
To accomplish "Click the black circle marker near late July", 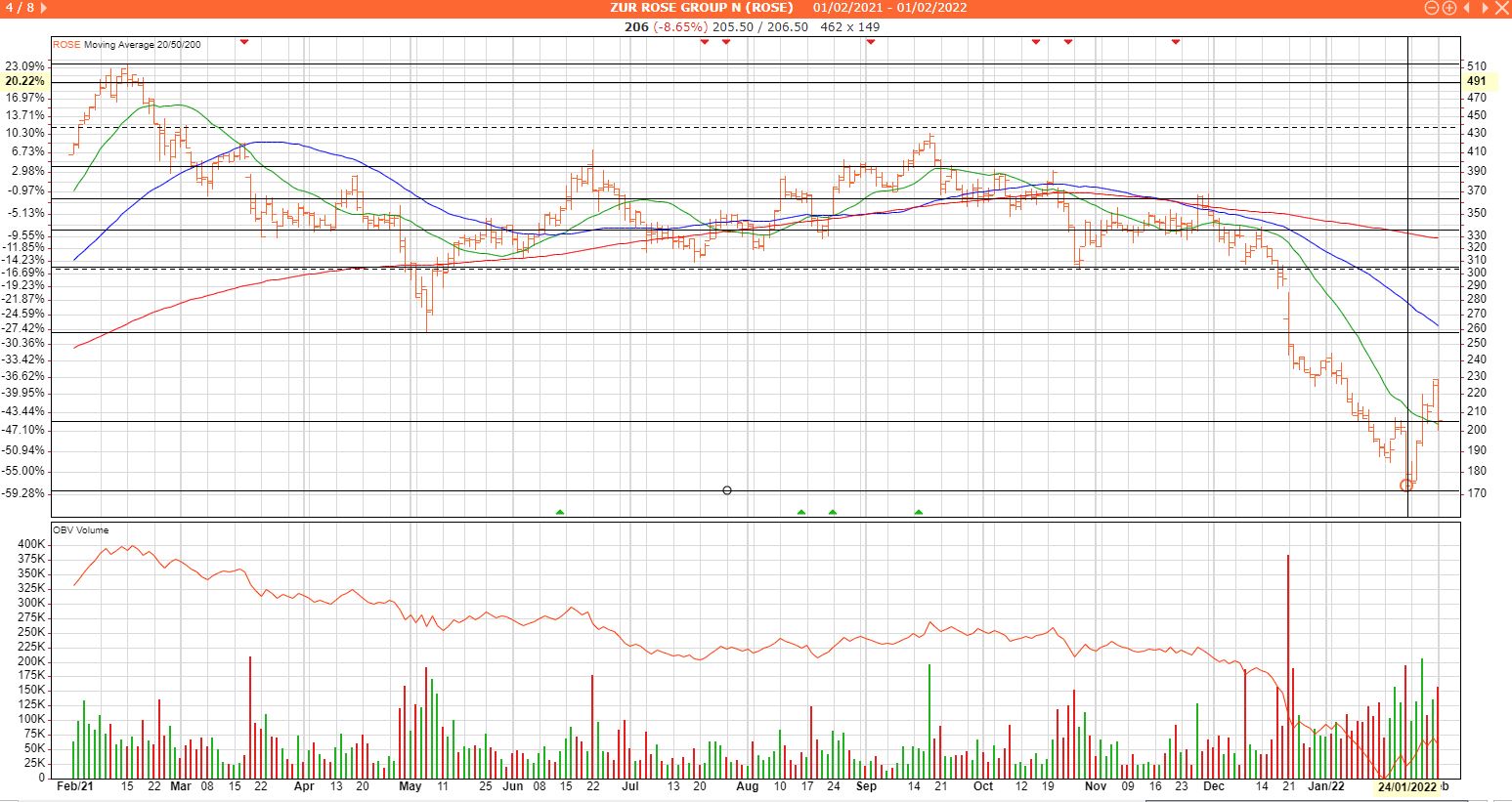I will pyautogui.click(x=727, y=490).
